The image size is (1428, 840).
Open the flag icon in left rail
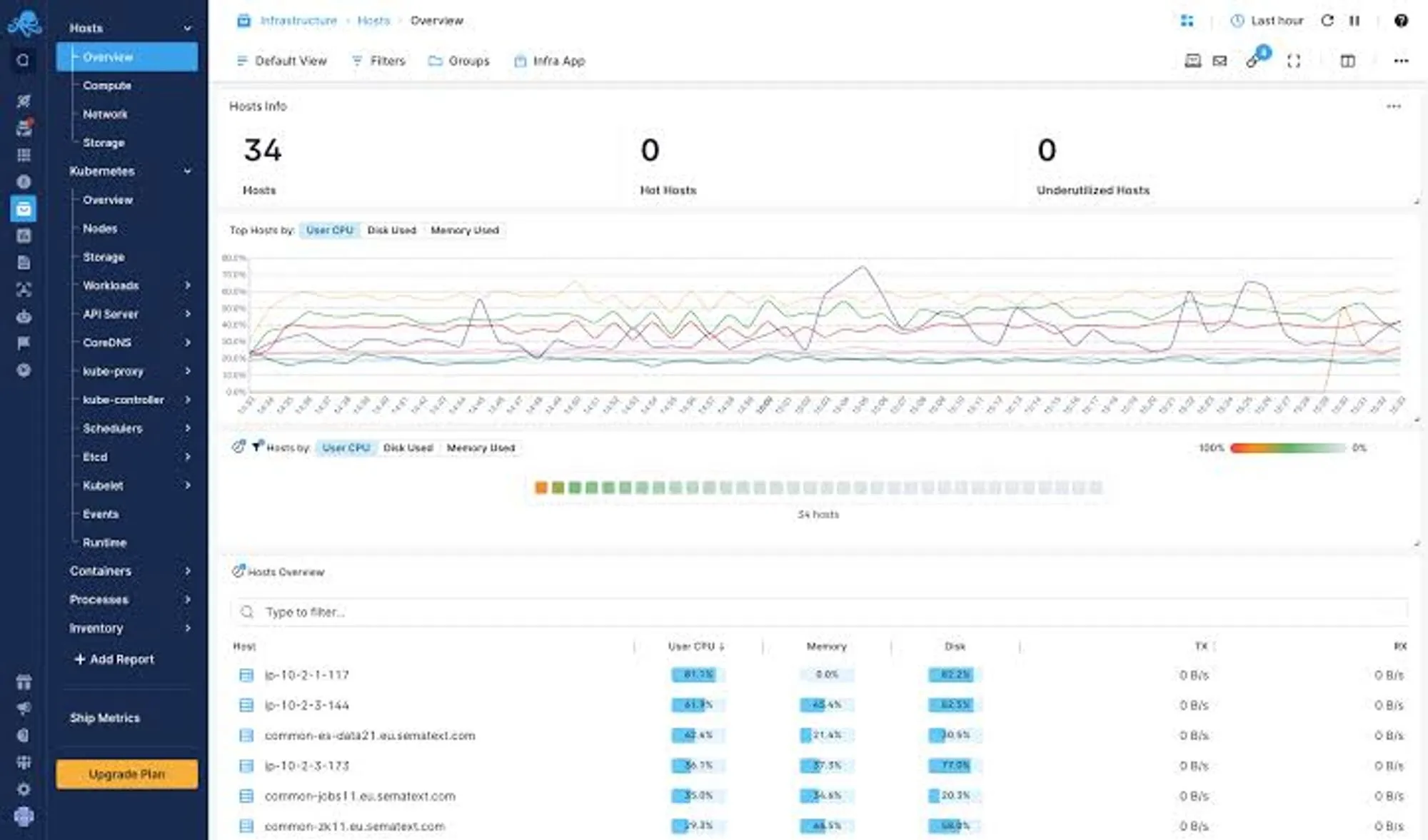point(24,343)
